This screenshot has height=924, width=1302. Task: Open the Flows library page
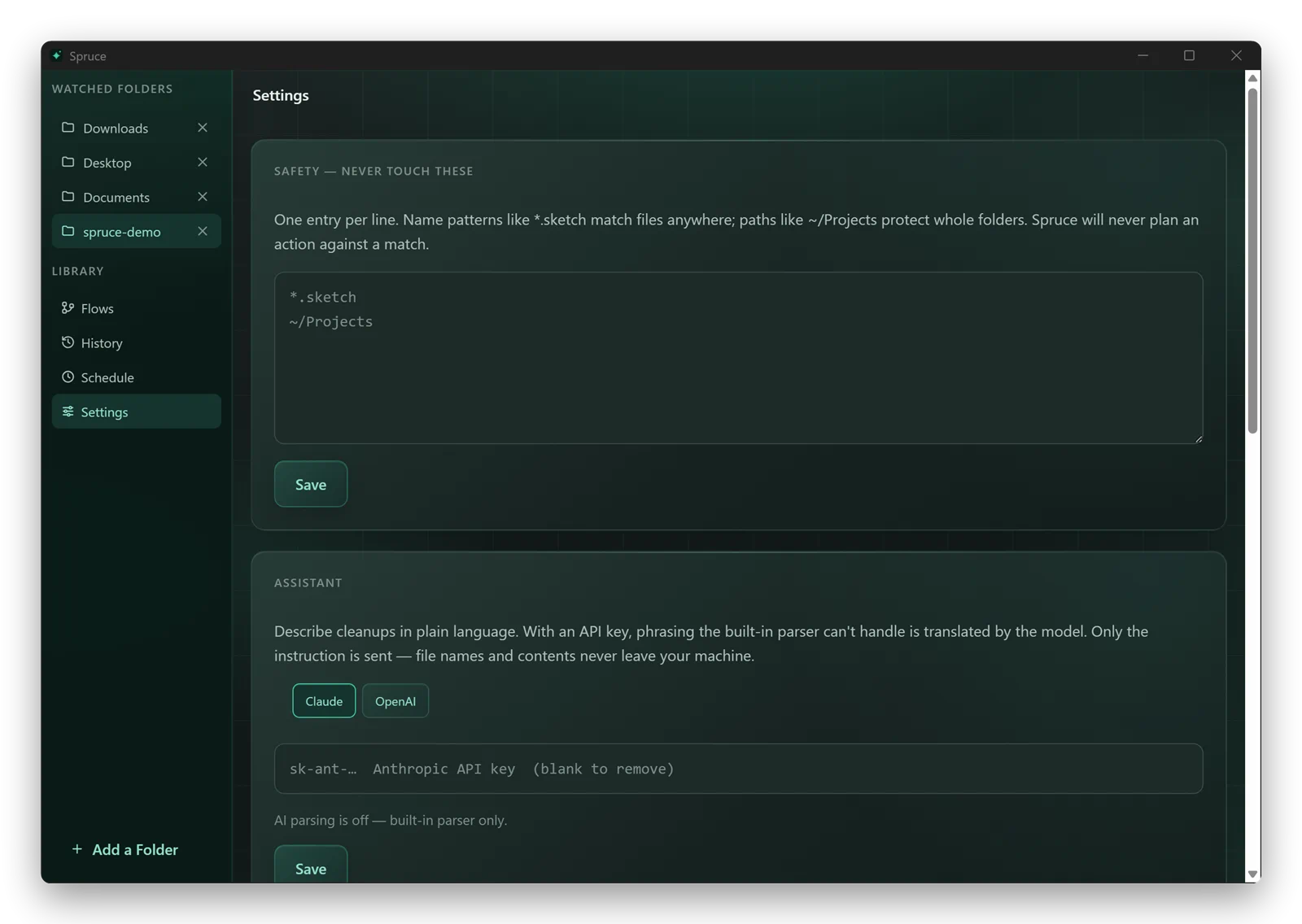pyautogui.click(x=136, y=308)
